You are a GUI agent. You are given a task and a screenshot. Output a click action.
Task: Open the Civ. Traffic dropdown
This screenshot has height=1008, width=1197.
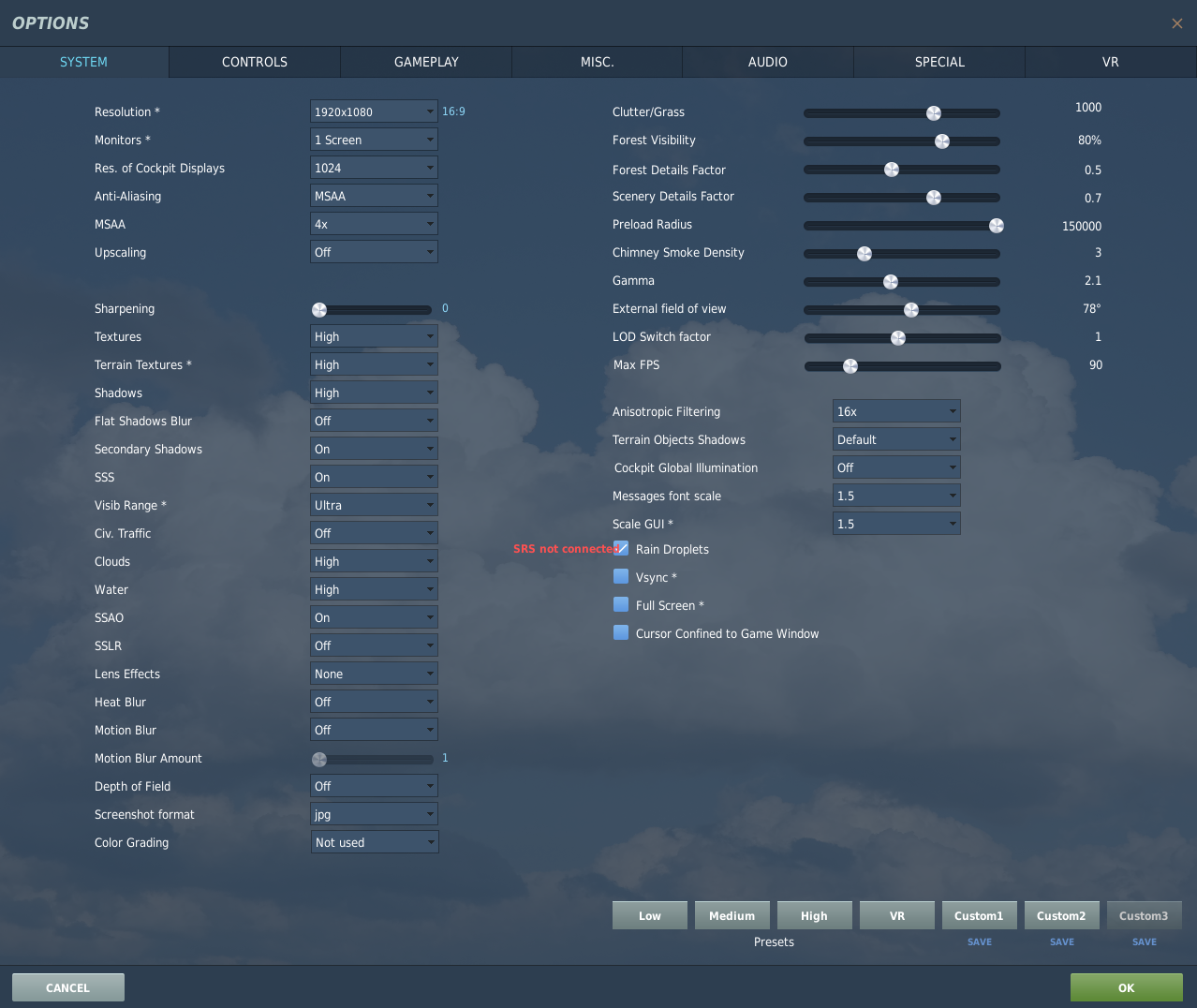pos(374,533)
